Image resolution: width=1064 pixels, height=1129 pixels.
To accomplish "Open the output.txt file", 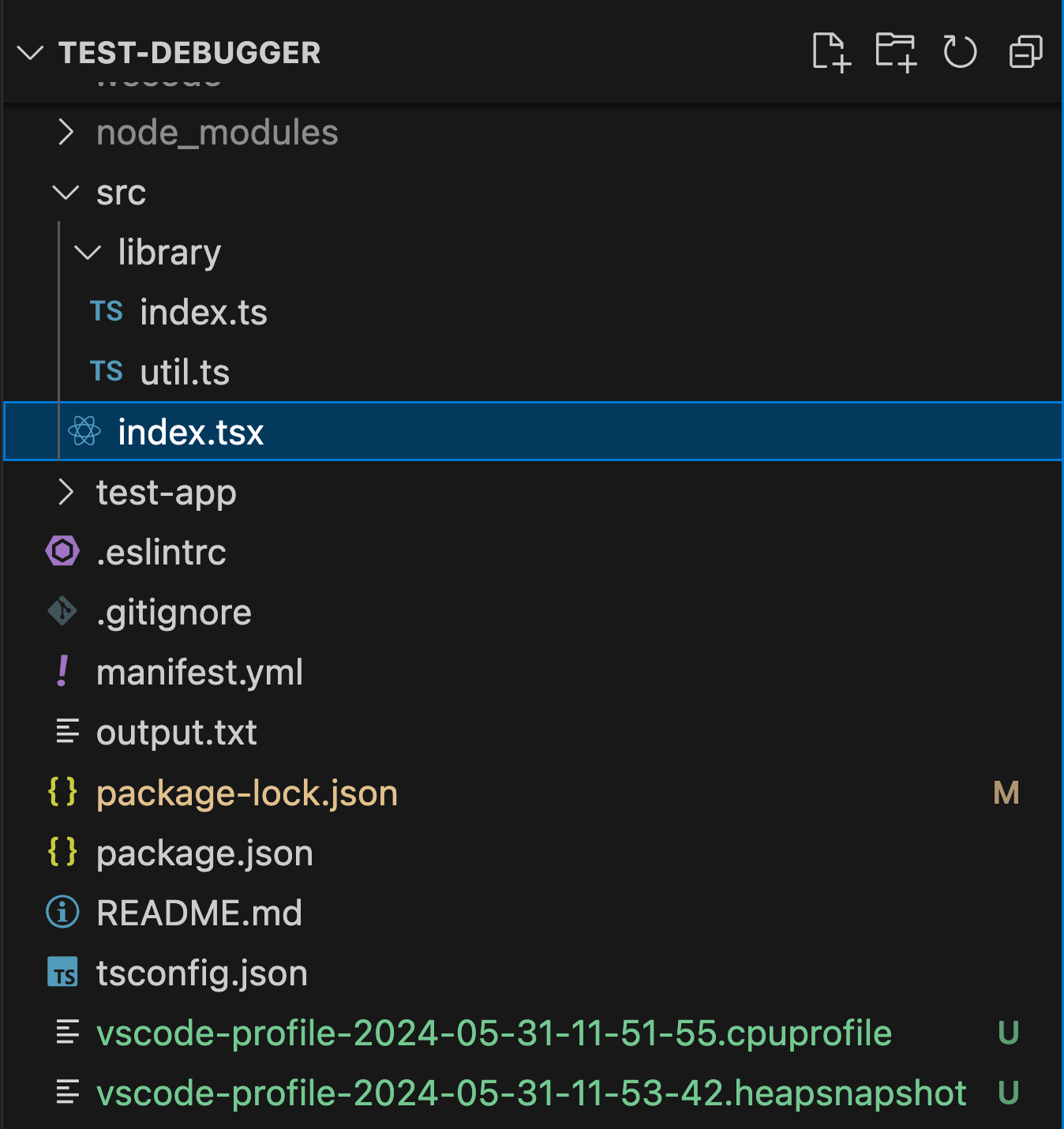I will [176, 732].
